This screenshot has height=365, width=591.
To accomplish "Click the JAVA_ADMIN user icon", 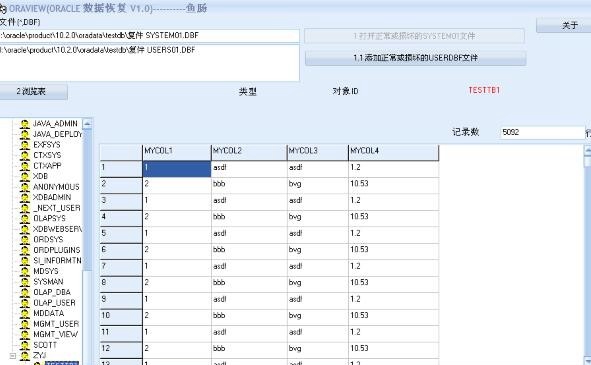I will pyautogui.click(x=25, y=124).
